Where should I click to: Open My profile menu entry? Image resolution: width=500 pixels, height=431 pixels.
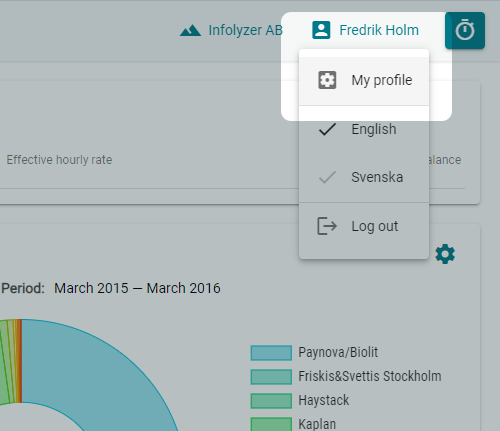[364, 80]
